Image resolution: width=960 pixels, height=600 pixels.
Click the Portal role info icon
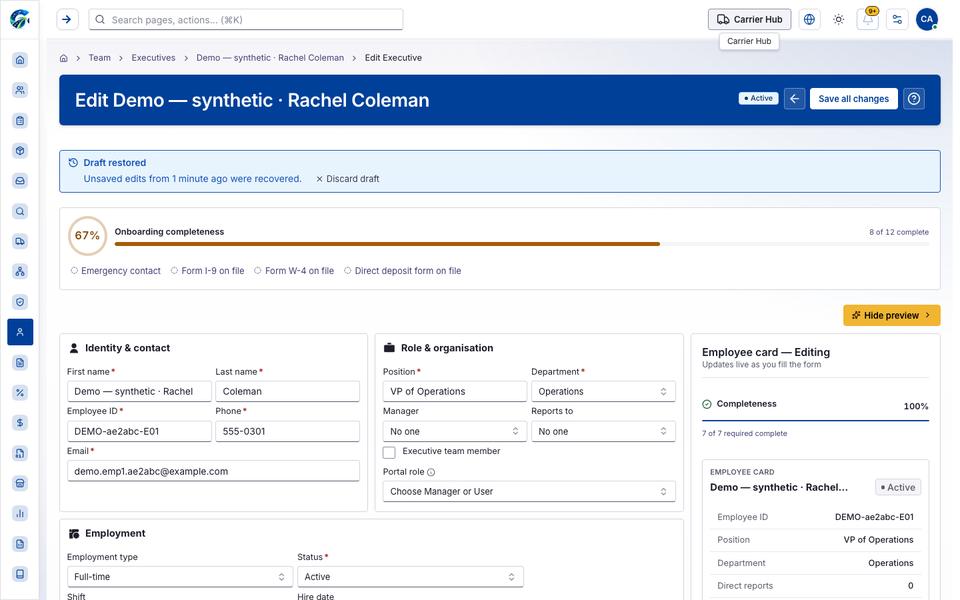431,472
